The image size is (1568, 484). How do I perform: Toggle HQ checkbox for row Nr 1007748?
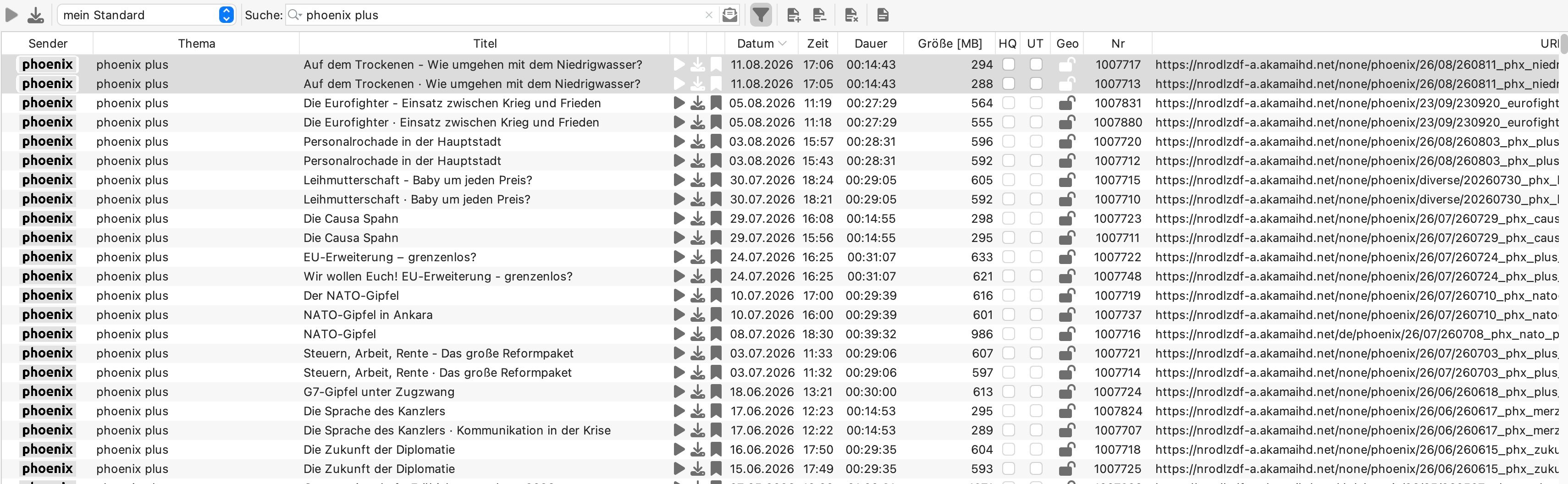(1009, 276)
